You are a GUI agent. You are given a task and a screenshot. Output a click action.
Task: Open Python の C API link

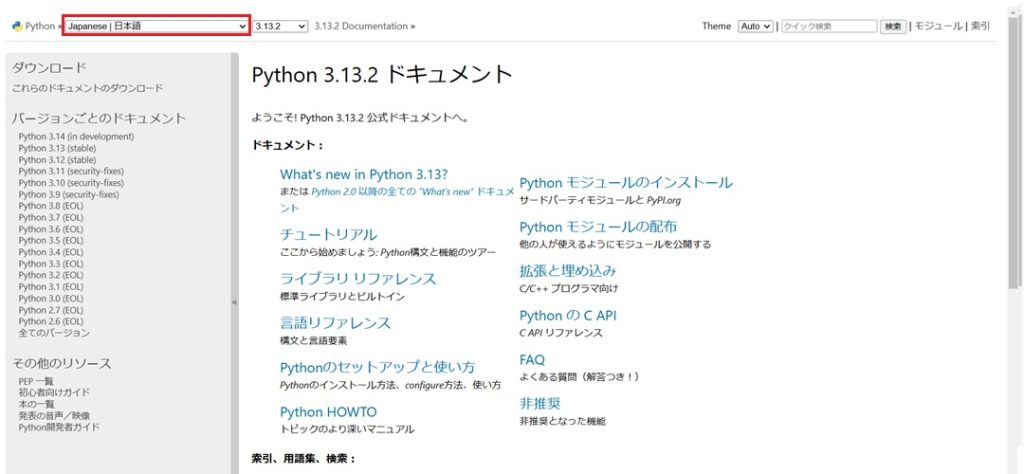point(568,315)
